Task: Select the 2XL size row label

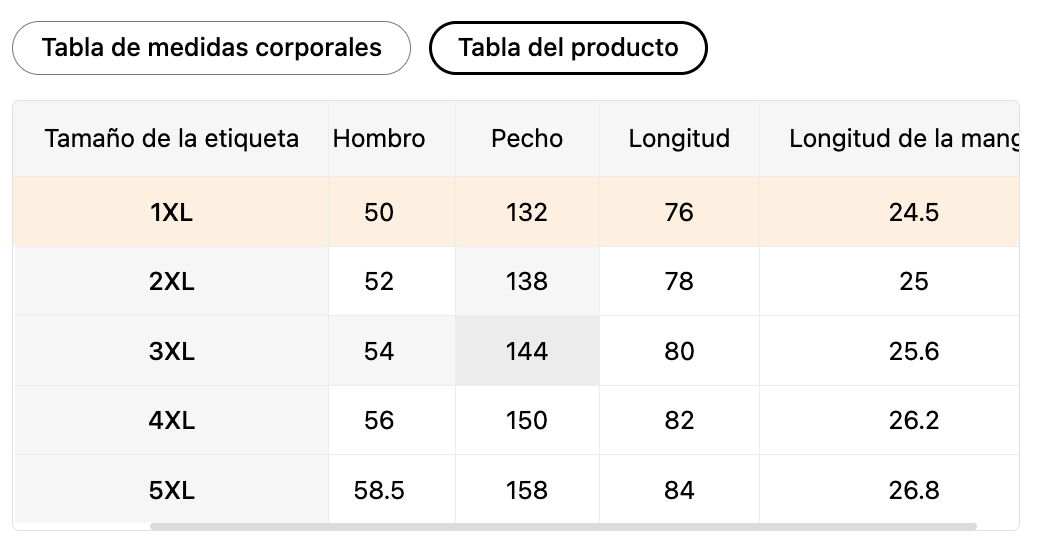Action: click(x=171, y=282)
